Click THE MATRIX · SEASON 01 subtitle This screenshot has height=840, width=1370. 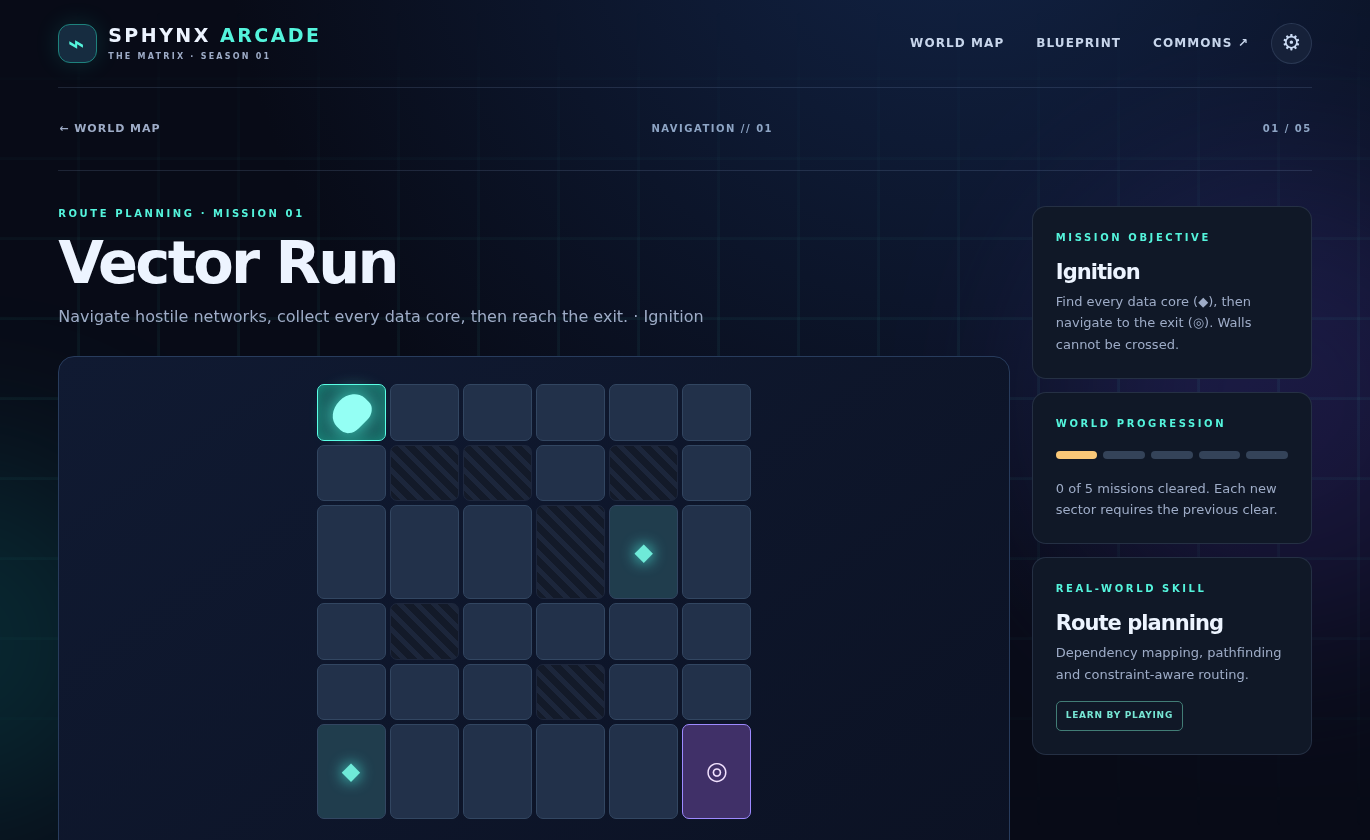[189, 56]
